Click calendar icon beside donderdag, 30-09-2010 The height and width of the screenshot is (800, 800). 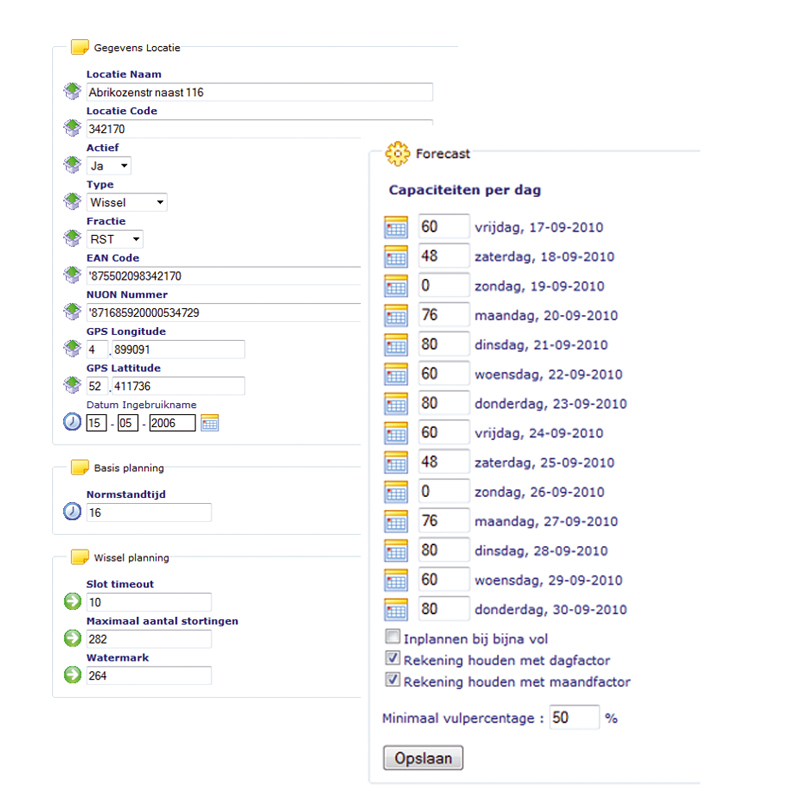click(x=396, y=610)
